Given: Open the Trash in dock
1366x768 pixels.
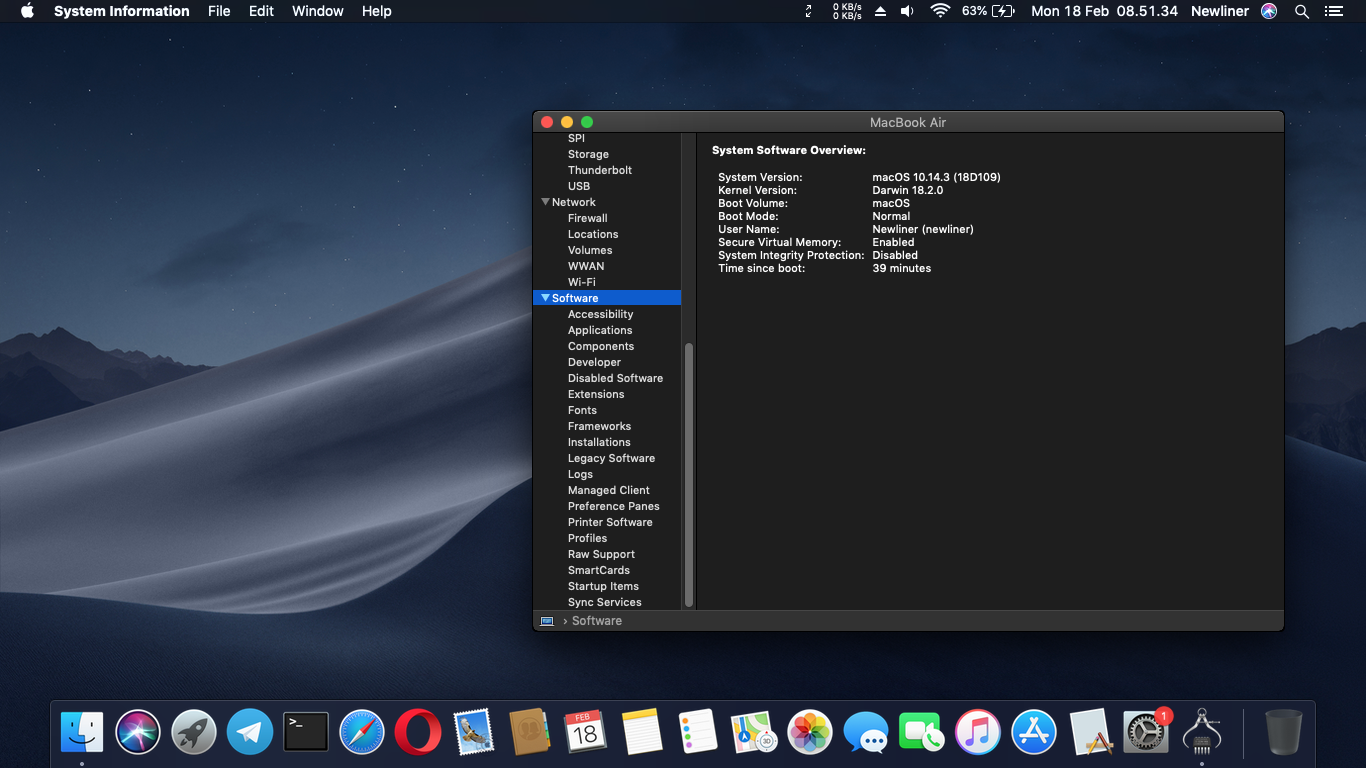Looking at the screenshot, I should (1284, 732).
